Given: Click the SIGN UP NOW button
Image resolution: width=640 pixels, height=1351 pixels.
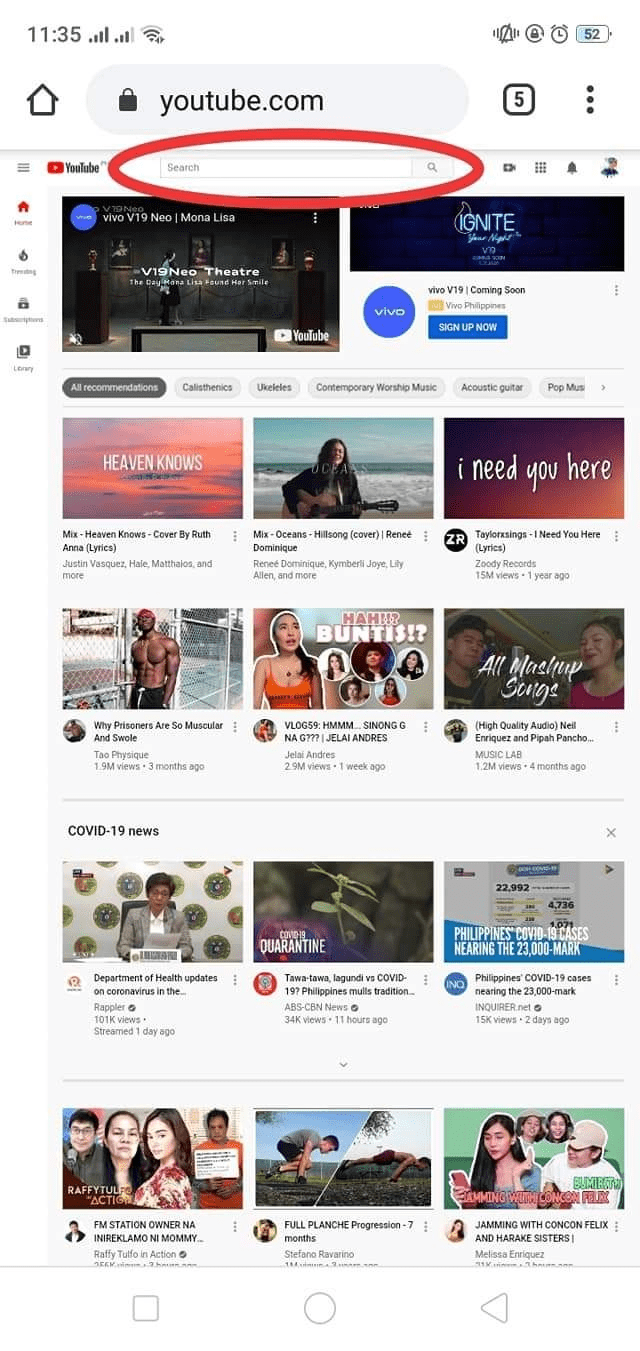Looking at the screenshot, I should click(467, 327).
